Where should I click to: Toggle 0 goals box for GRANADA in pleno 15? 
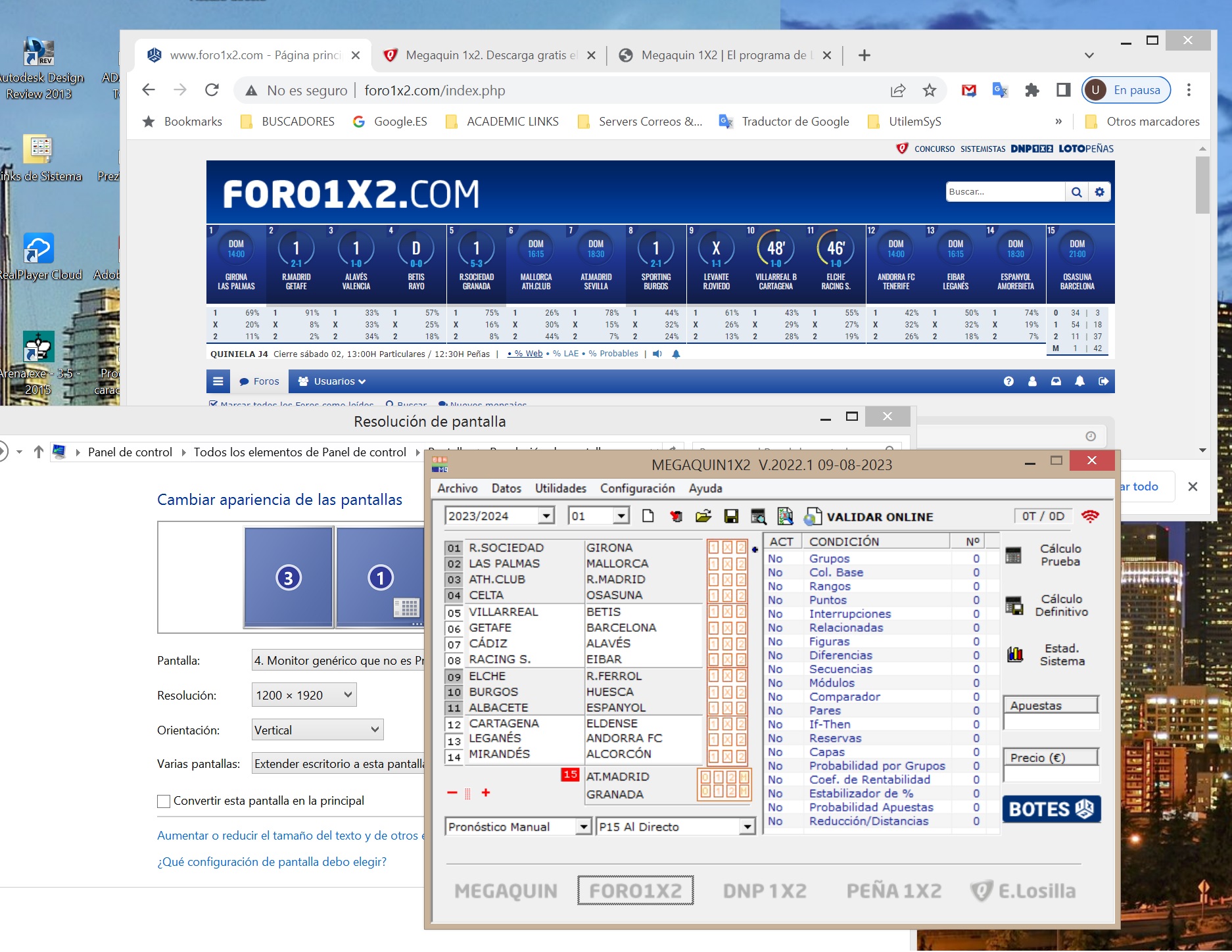point(705,791)
